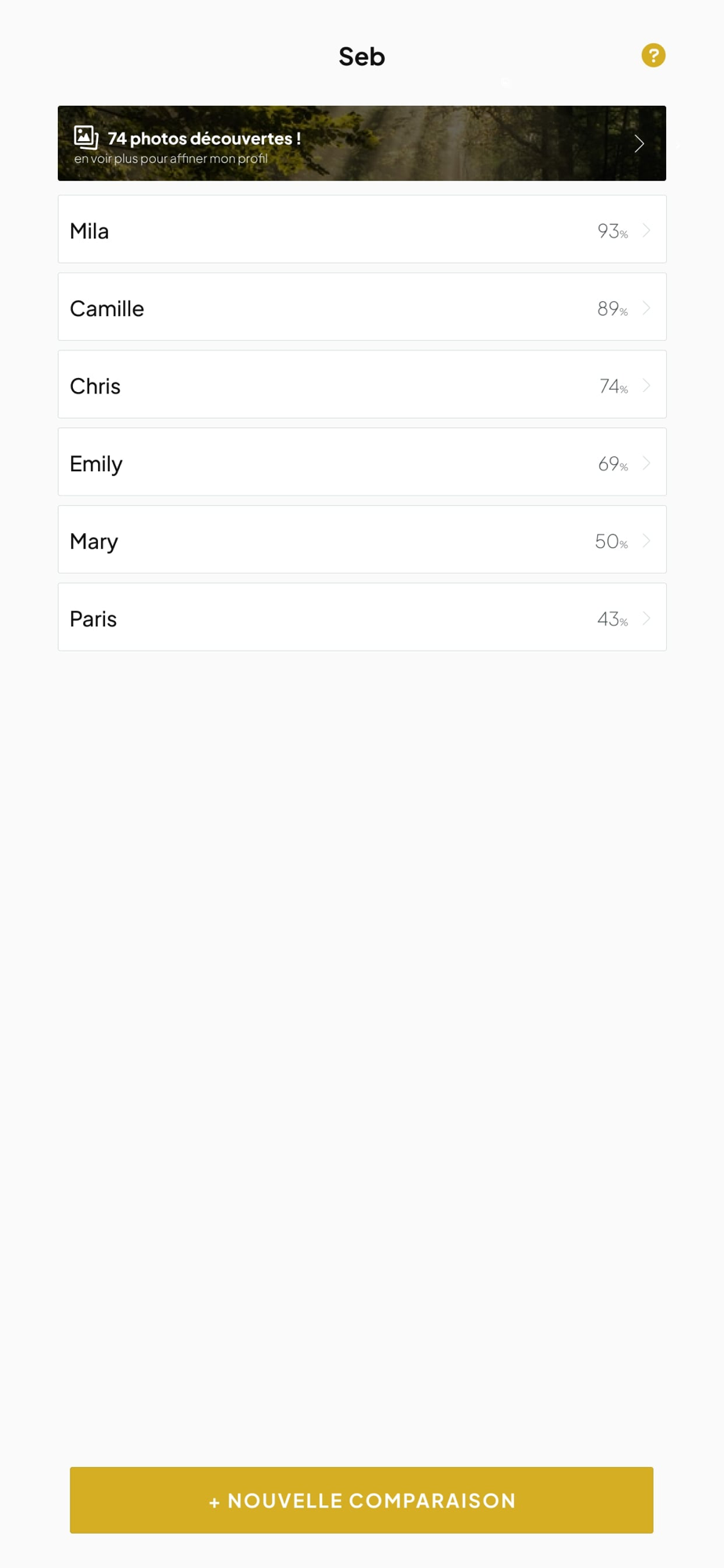Screen dimensions: 724x1568
Task: Open help via the yellow question mark icon
Action: [653, 56]
